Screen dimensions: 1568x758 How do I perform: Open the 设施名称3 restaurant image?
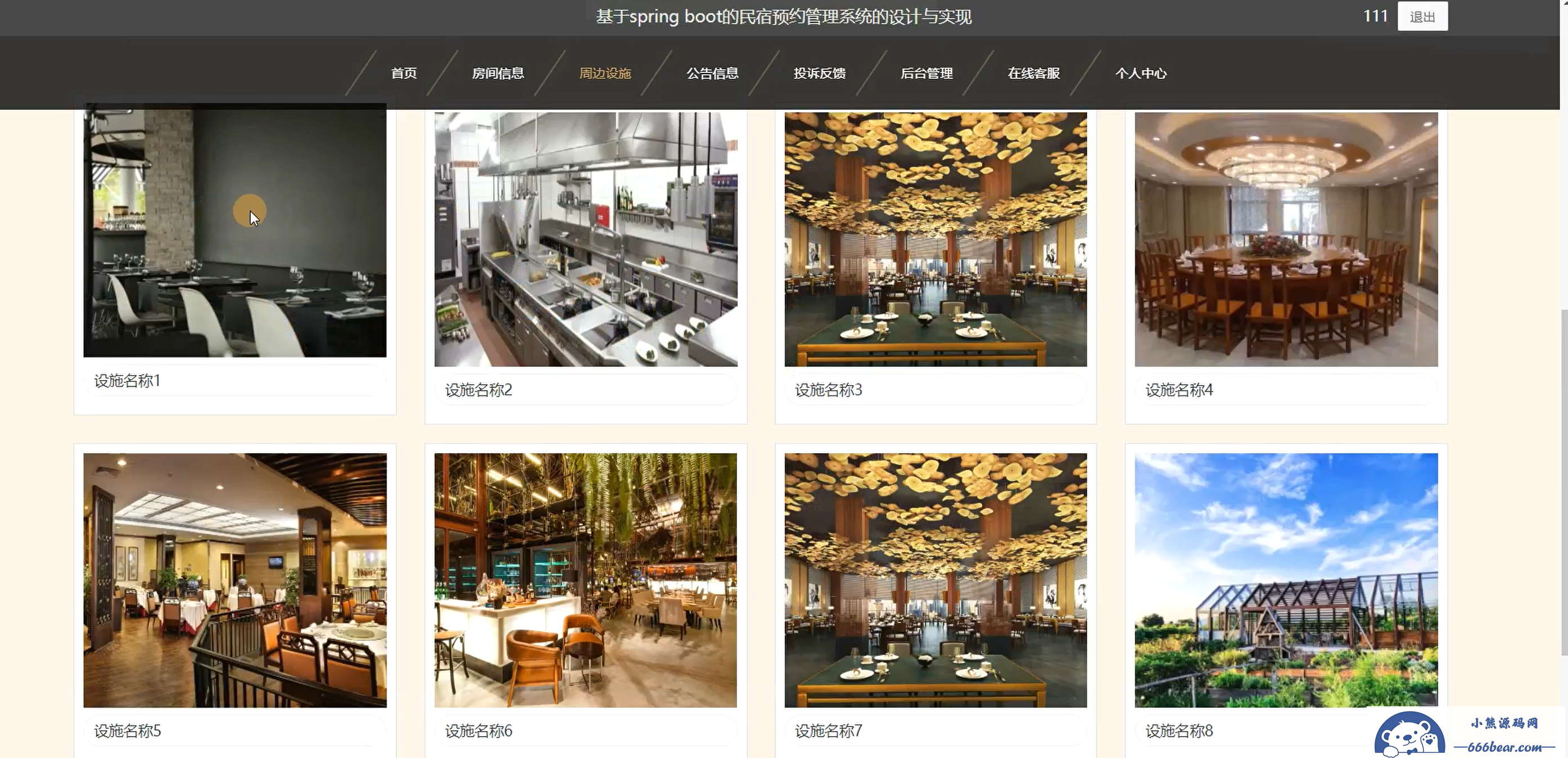click(936, 240)
